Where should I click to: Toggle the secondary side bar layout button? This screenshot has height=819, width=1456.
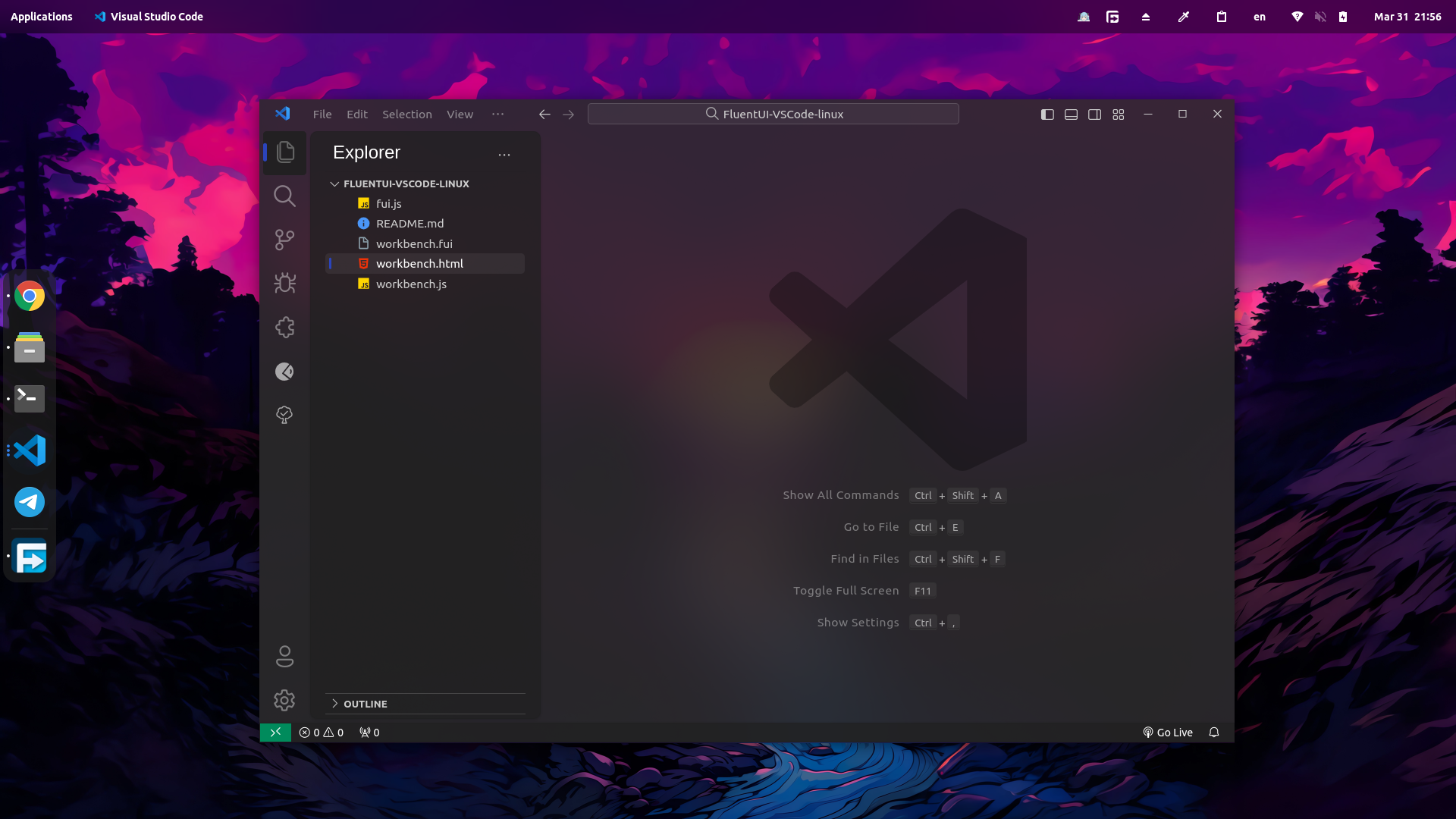point(1094,115)
